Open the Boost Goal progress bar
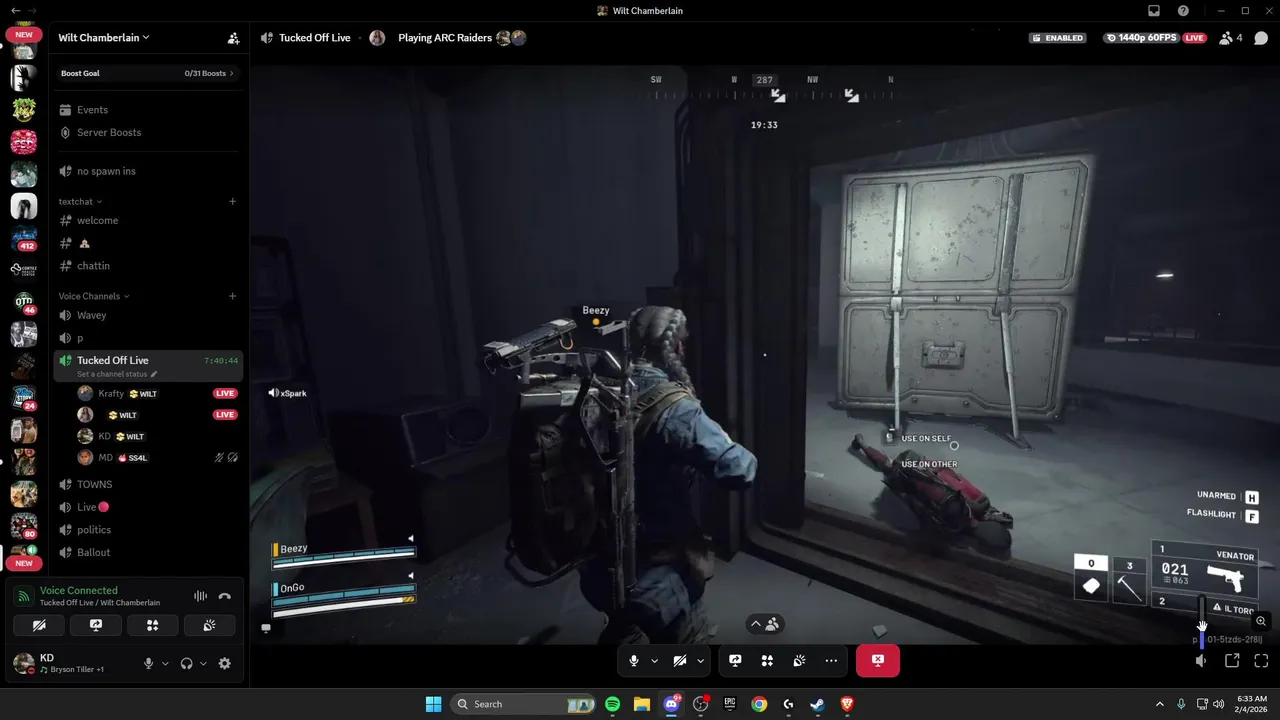 (147, 73)
